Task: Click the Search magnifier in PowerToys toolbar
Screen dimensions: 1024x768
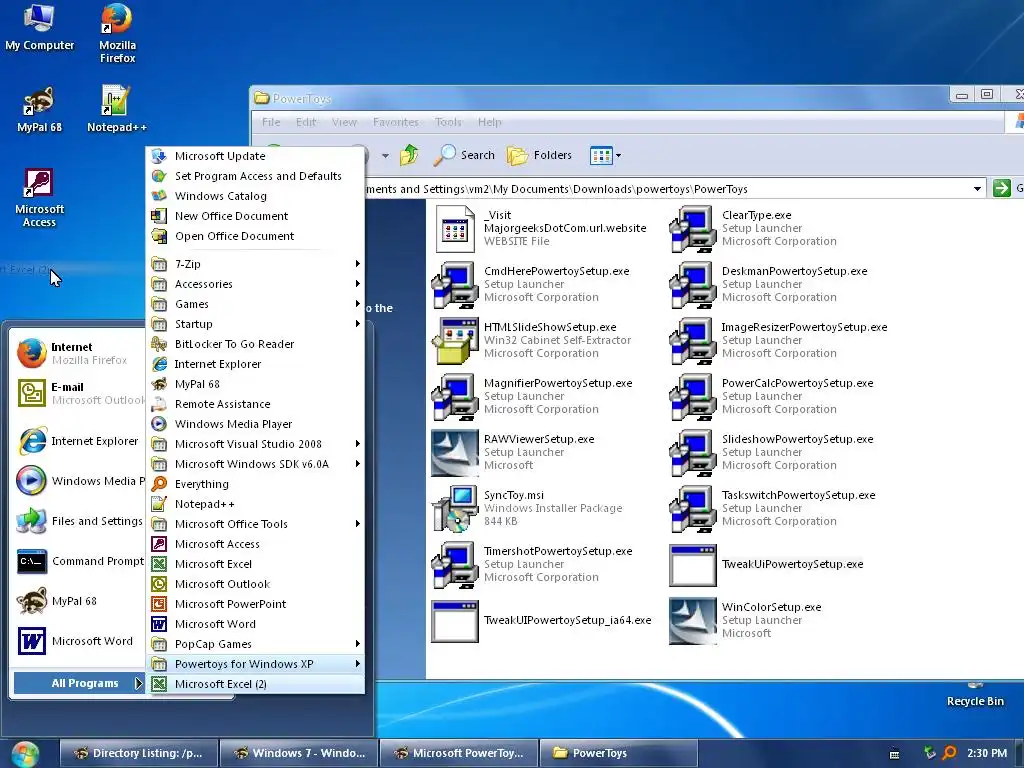Action: [x=465, y=155]
